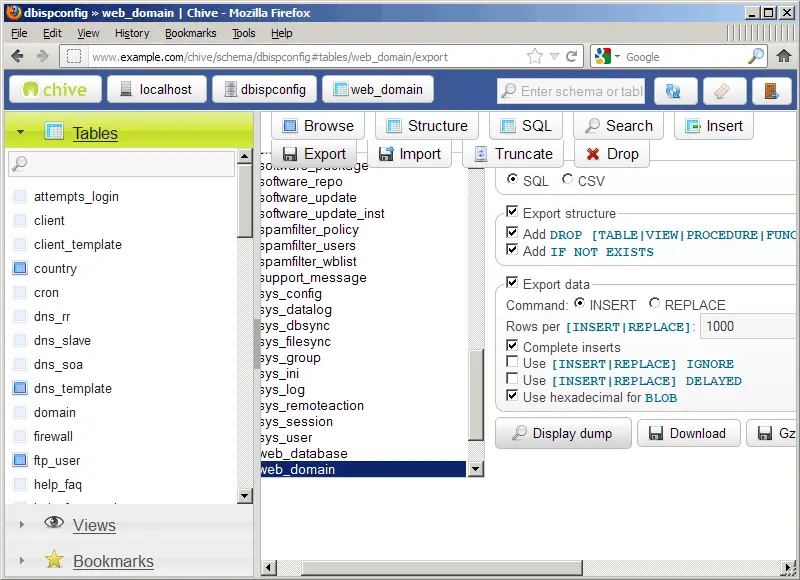Bookmark page with the star icon
Viewport: 800px width, 580px height.
coord(535,56)
